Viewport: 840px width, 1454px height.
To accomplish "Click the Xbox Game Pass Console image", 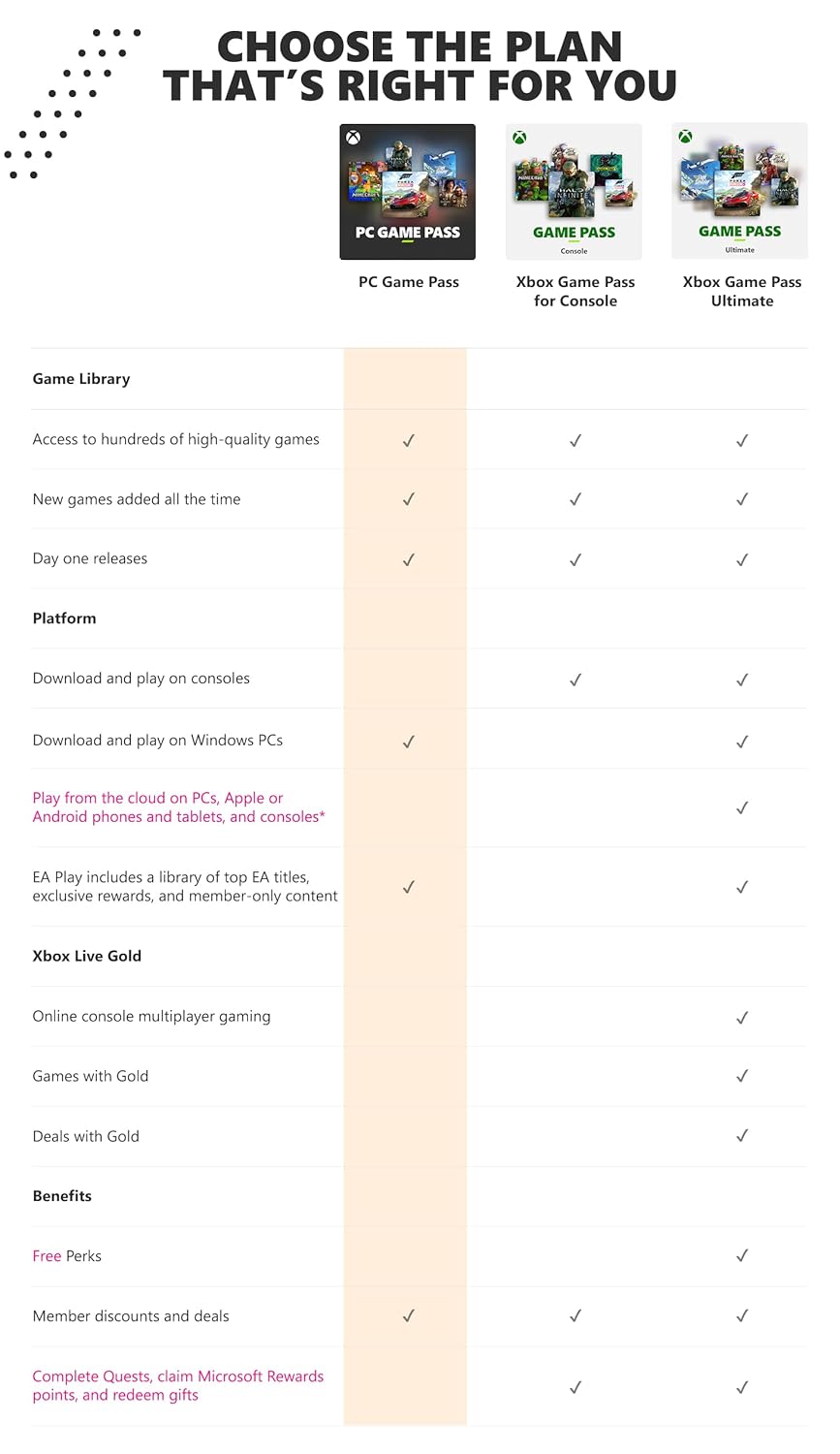I will point(574,192).
